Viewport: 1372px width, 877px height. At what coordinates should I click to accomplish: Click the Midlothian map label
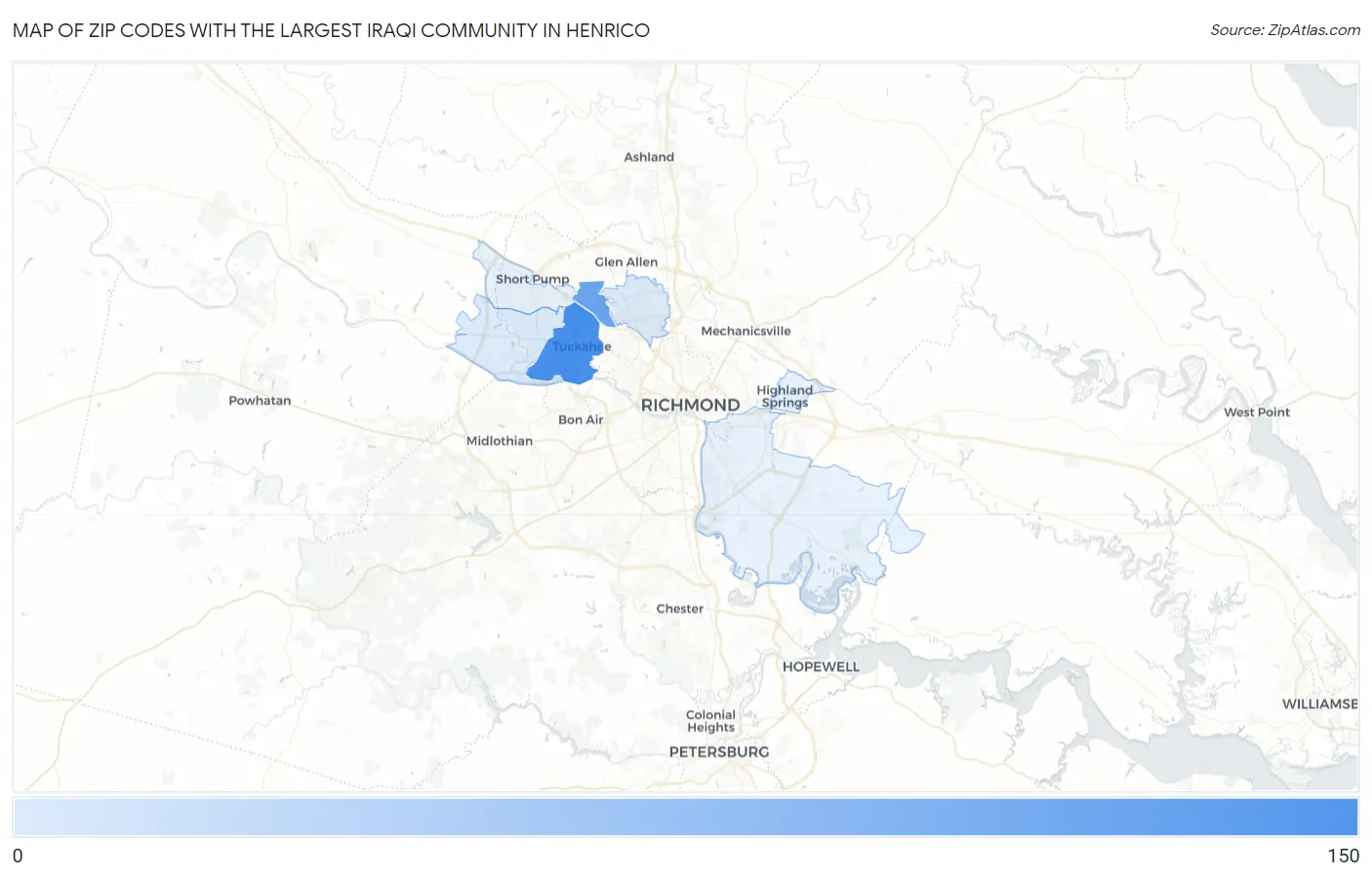click(x=500, y=441)
